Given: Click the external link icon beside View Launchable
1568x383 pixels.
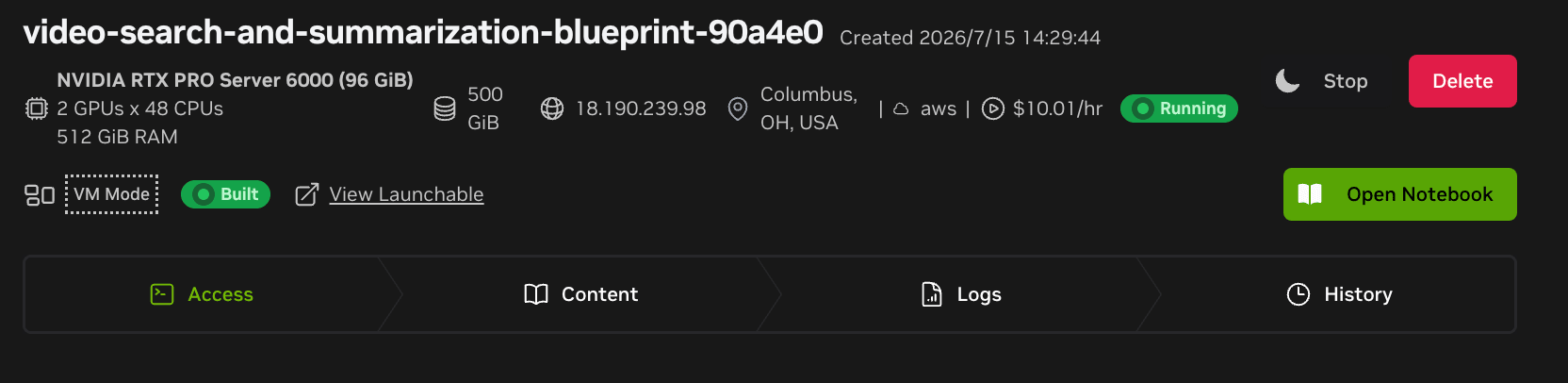Looking at the screenshot, I should click(x=307, y=194).
